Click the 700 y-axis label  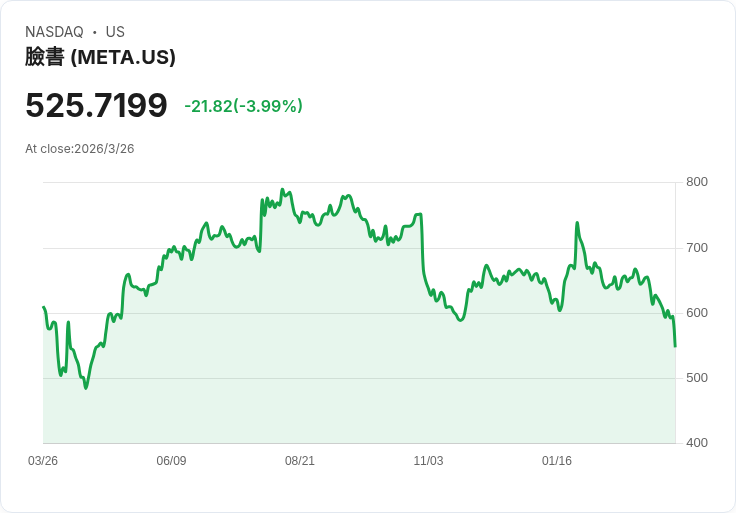(x=696, y=248)
